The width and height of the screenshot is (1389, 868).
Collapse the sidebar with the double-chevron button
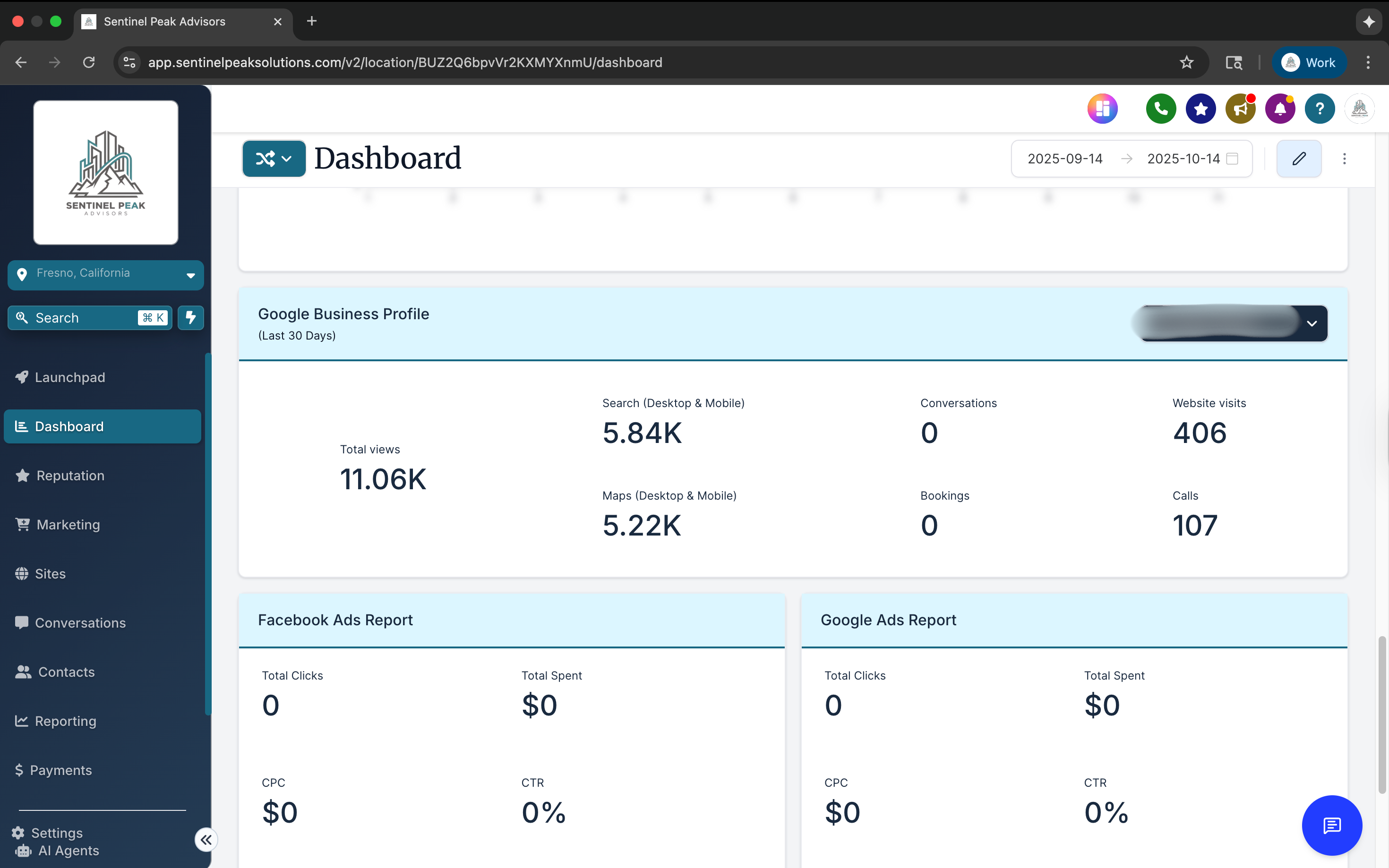click(206, 839)
